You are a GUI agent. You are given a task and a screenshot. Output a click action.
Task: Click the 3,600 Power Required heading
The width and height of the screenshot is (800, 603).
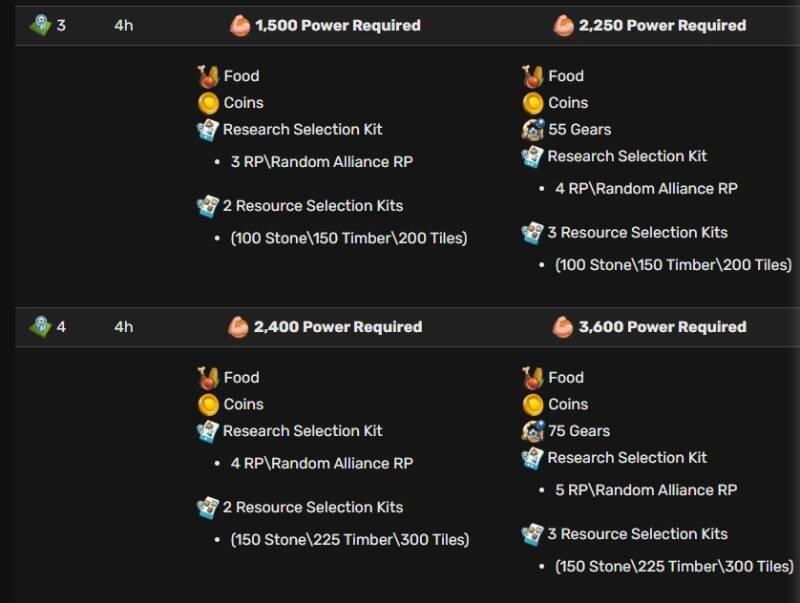tap(662, 327)
